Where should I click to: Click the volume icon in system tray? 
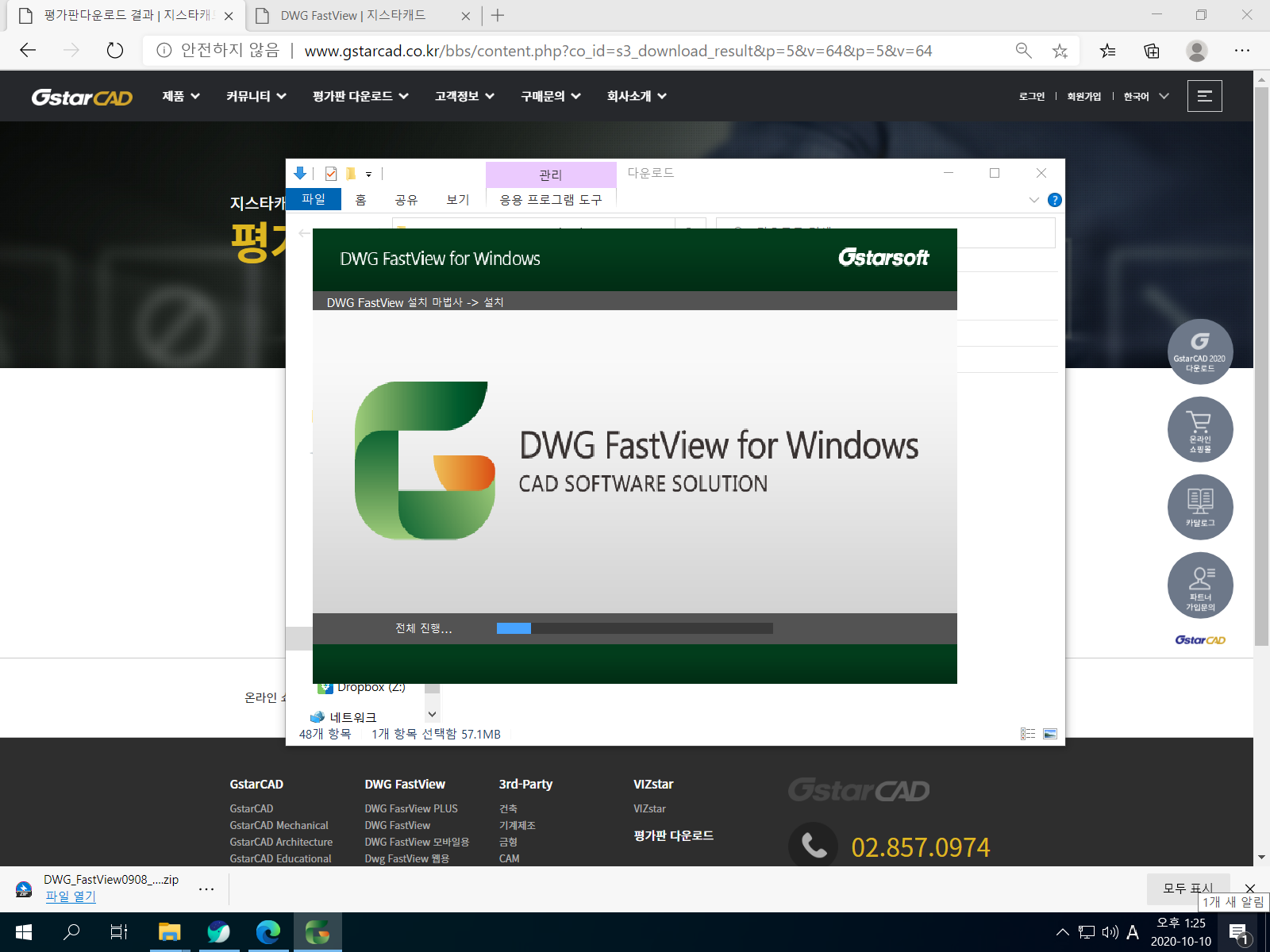[x=1110, y=932]
